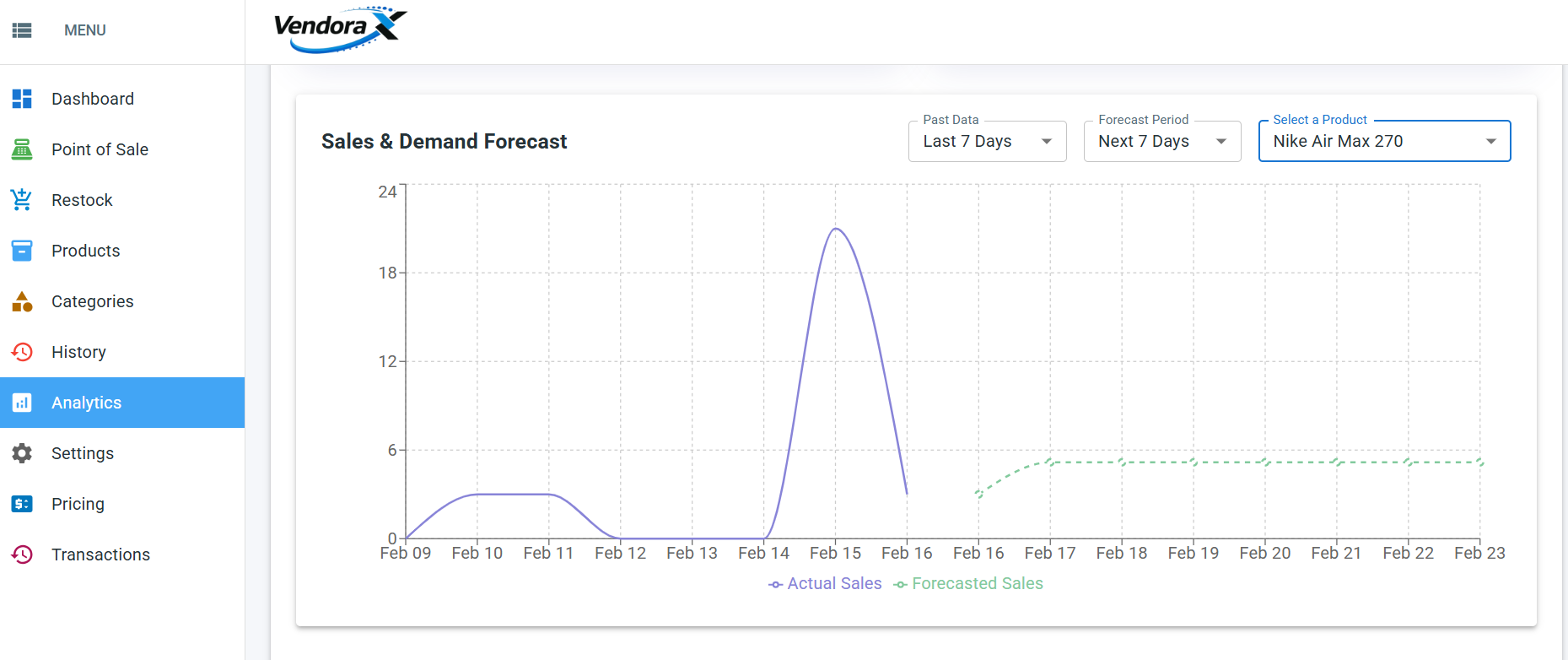This screenshot has width=1568, height=660.
Task: Click the hamburger menu icon
Action: click(22, 30)
